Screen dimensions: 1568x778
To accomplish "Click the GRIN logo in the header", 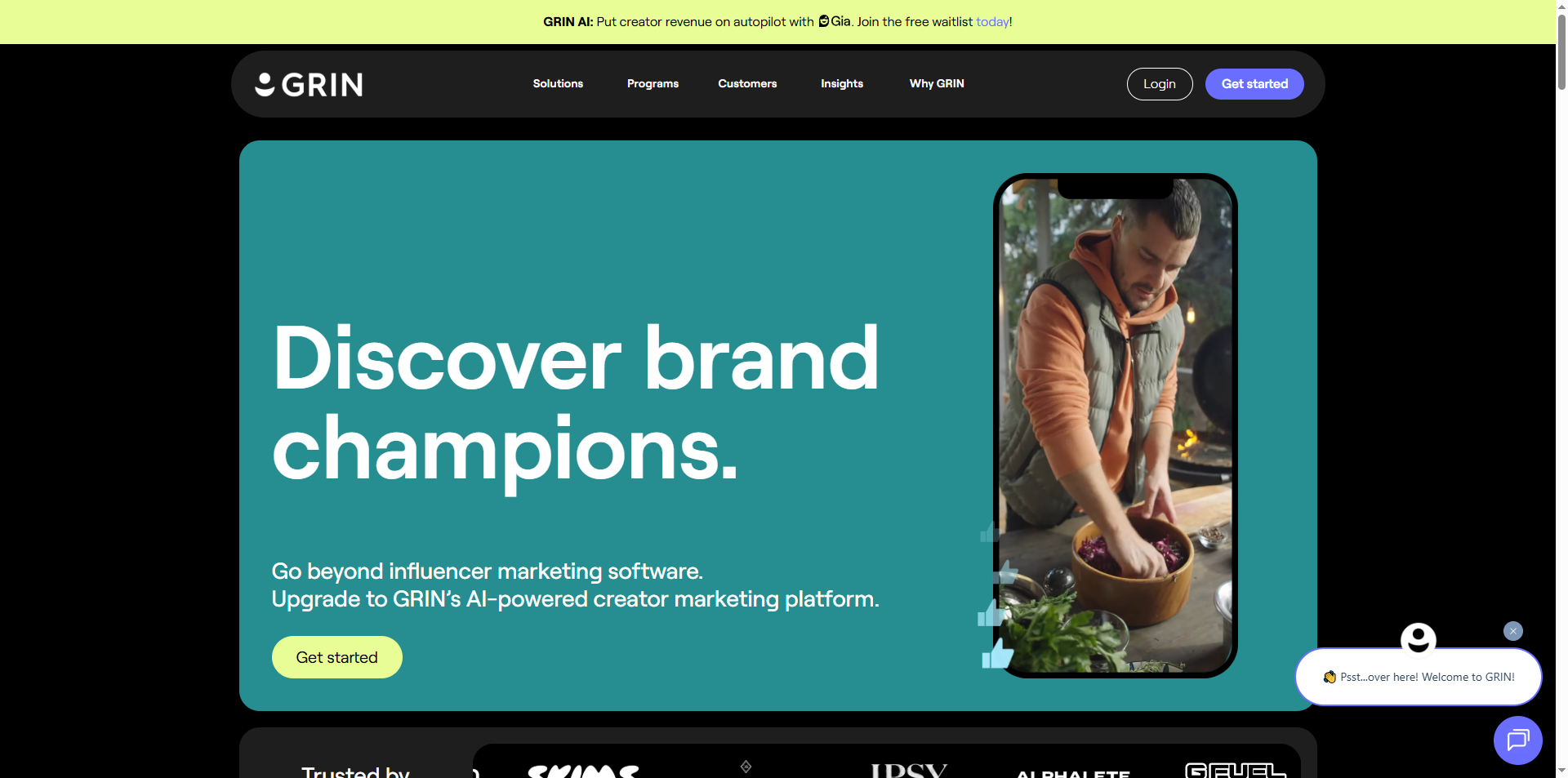I will [x=309, y=84].
